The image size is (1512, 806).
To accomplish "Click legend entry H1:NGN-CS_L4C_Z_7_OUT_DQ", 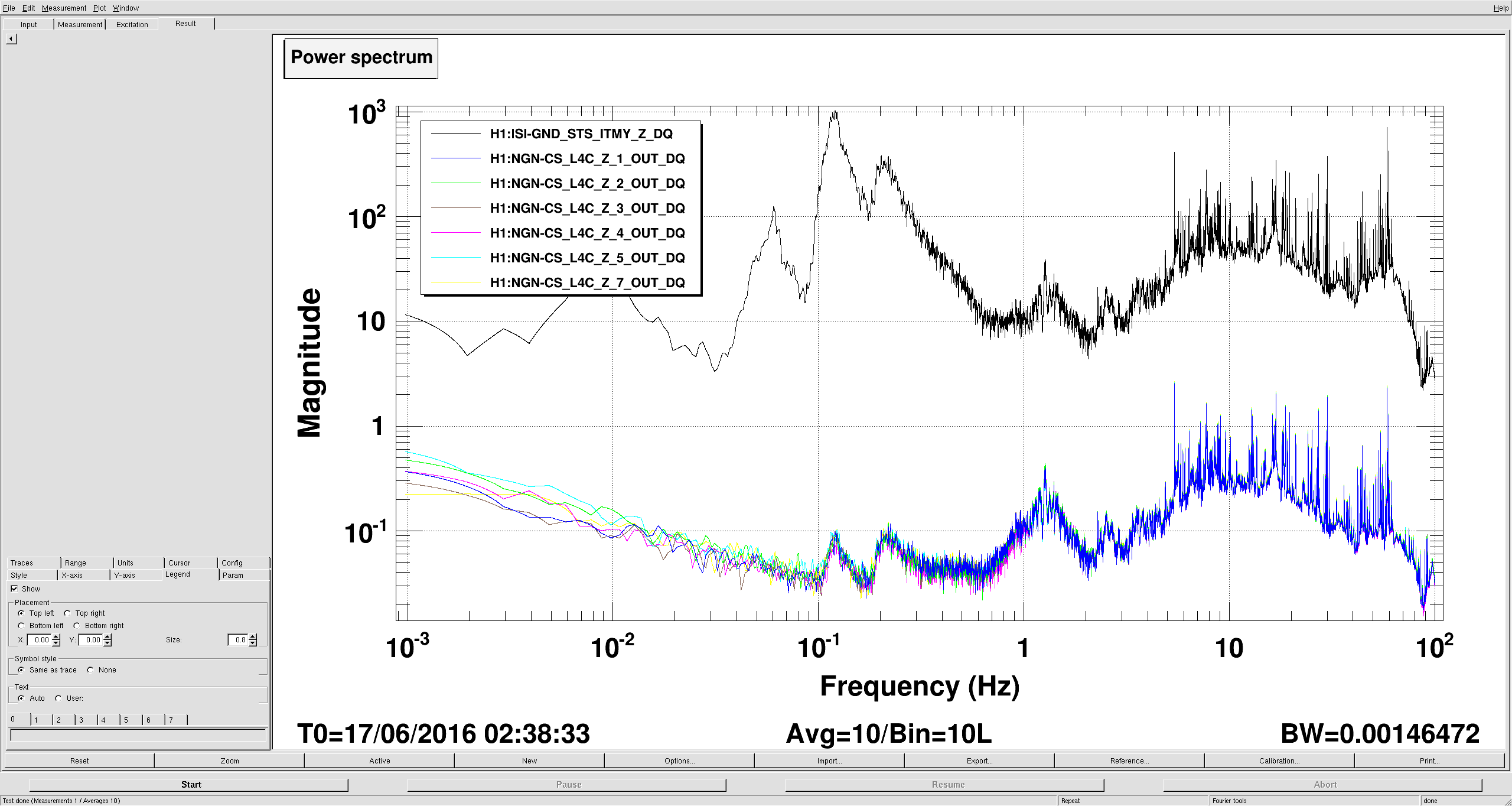I will (x=587, y=283).
